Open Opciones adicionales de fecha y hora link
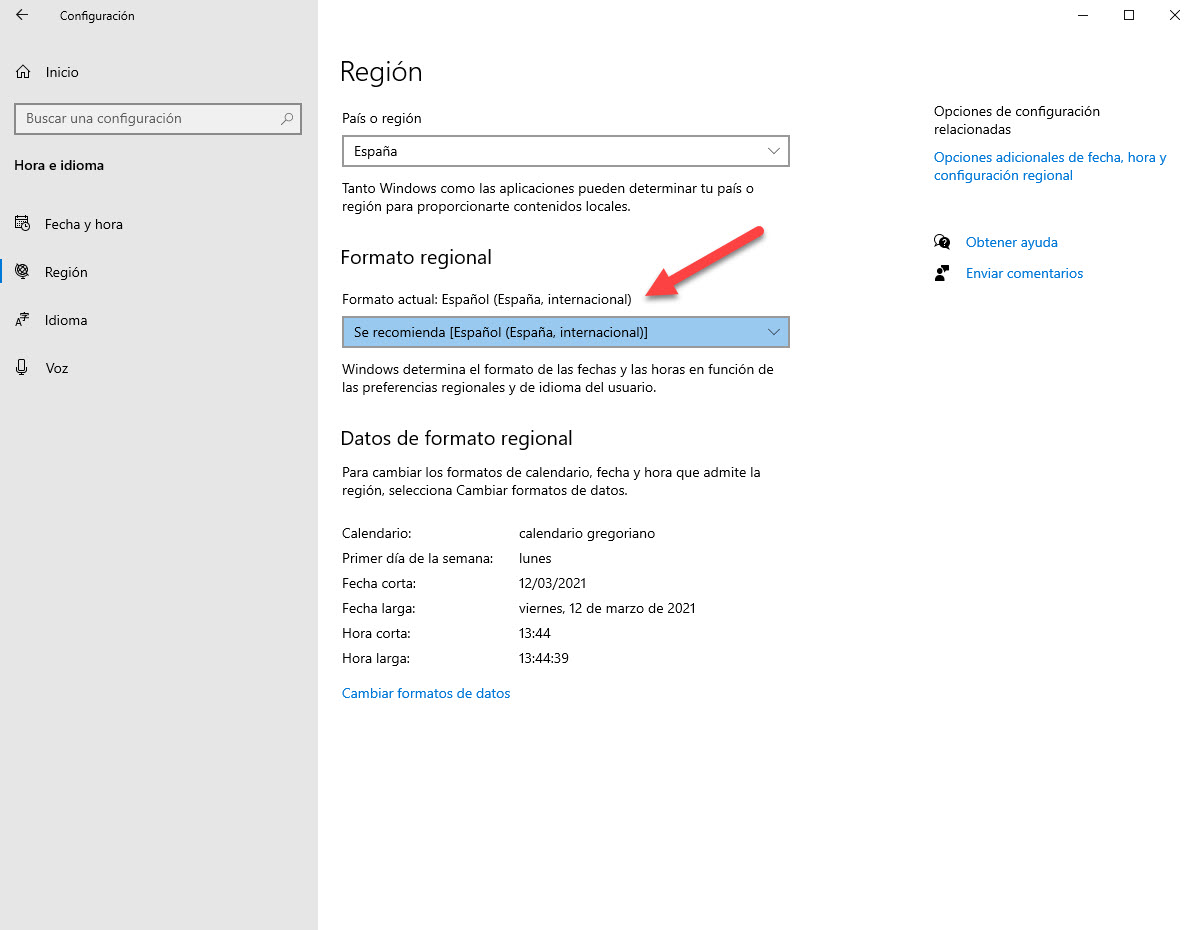1194x930 pixels. 1049,165
